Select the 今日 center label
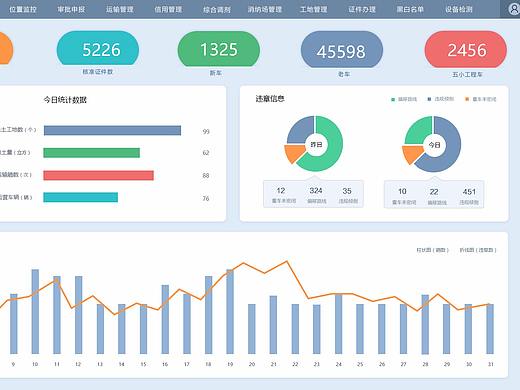Image resolution: width=520 pixels, height=390 pixels. (x=434, y=145)
